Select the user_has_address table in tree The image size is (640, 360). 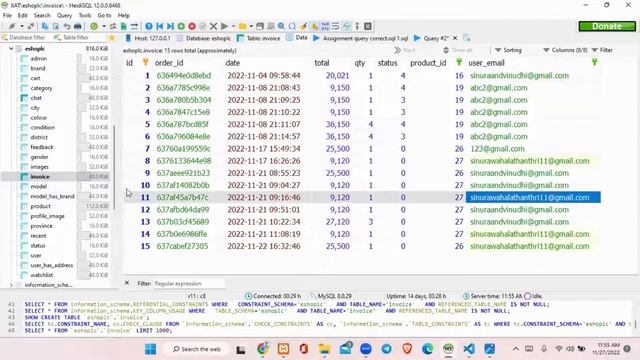pos(51,265)
